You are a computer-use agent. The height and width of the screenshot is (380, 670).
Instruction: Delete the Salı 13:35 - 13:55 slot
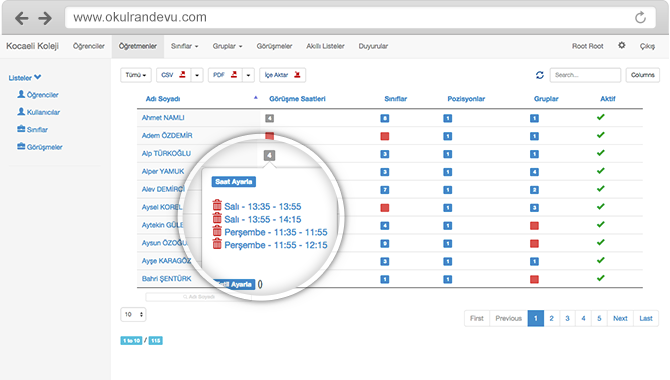click(217, 205)
